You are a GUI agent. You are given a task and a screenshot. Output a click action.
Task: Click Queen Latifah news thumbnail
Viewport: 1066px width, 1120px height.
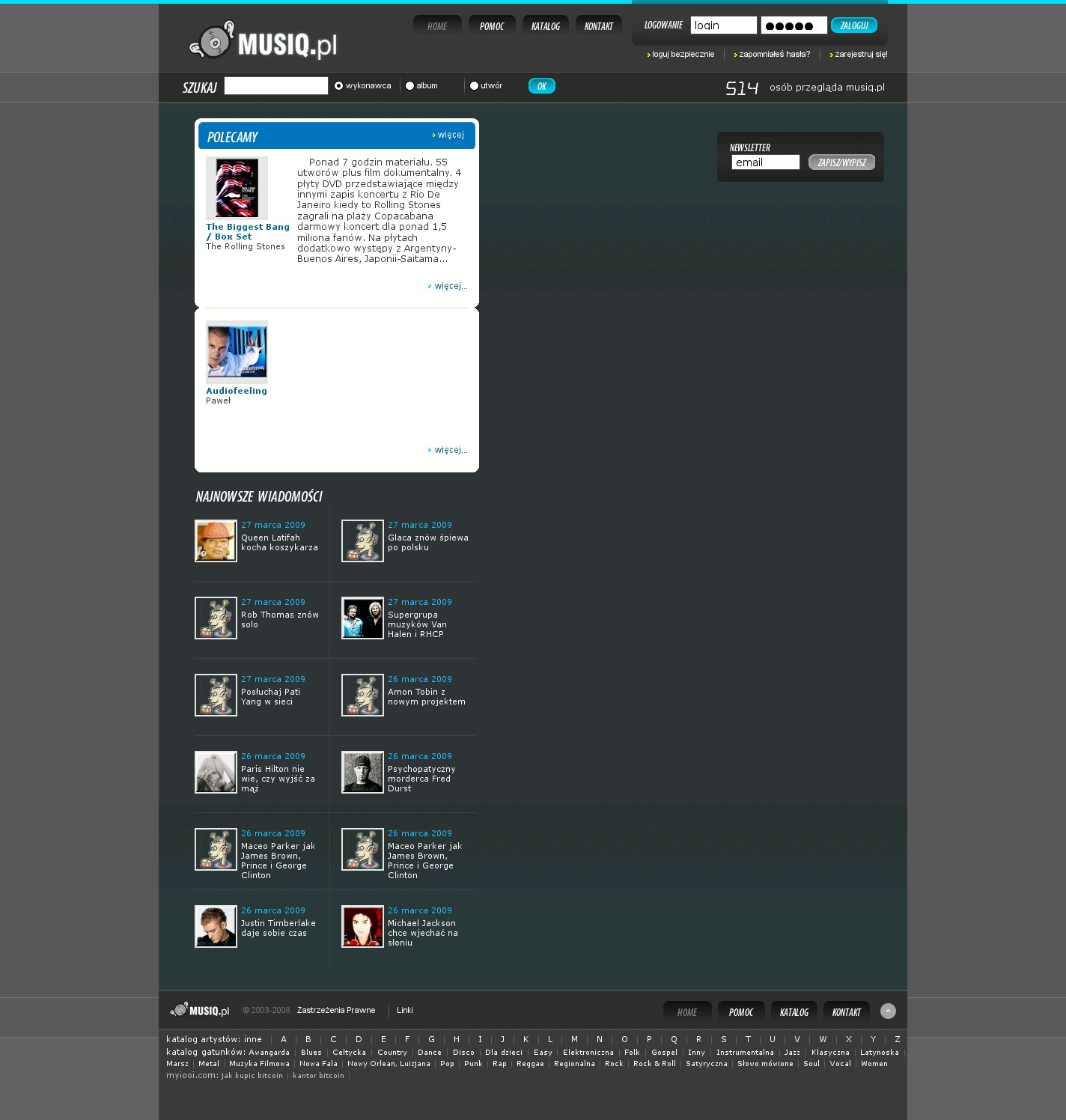coord(216,541)
